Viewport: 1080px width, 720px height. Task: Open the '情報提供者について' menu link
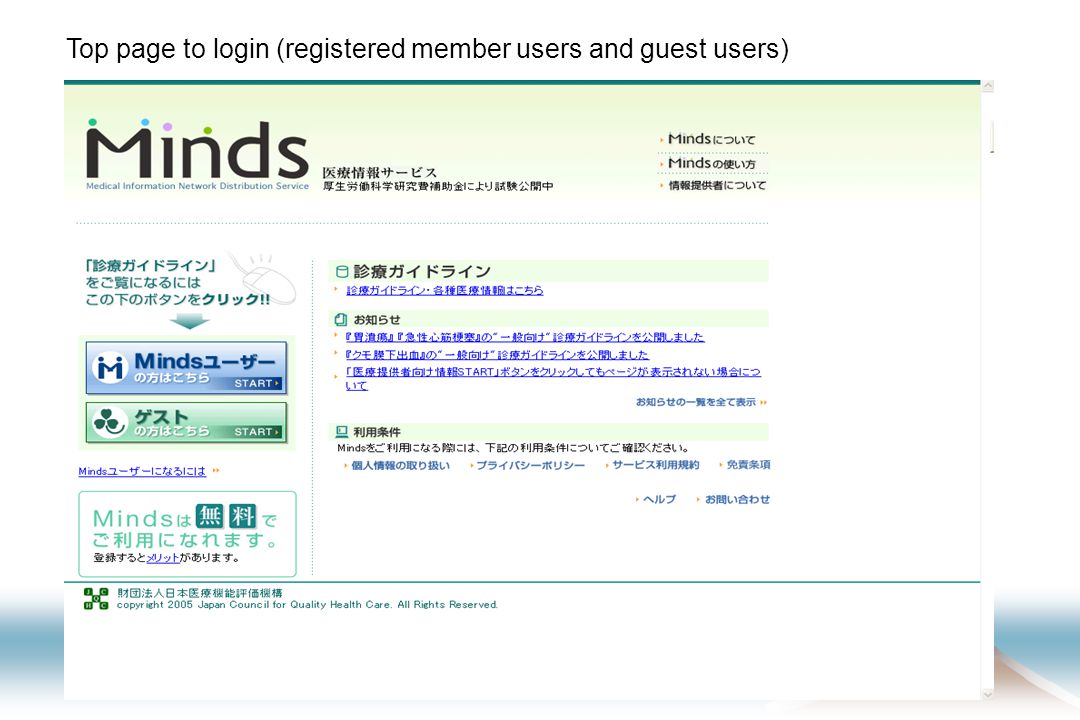click(x=717, y=185)
